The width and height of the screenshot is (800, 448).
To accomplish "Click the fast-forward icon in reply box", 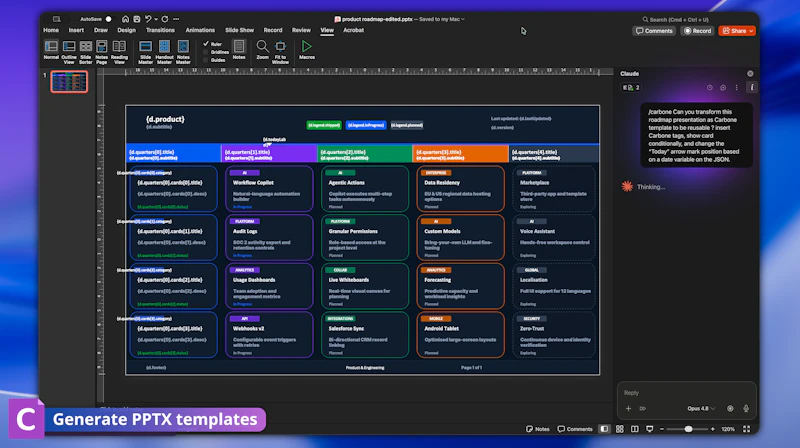I will pyautogui.click(x=642, y=408).
